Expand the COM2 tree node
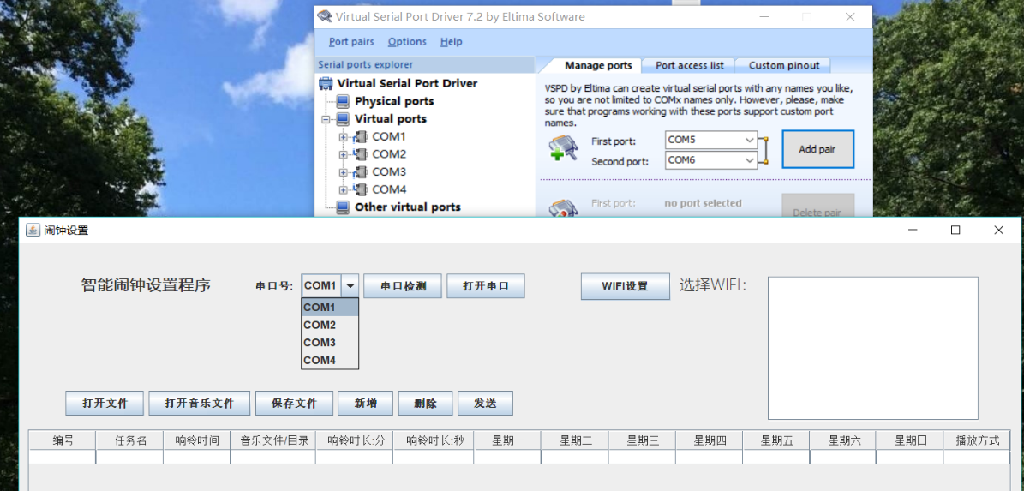The image size is (1024, 491). click(343, 155)
